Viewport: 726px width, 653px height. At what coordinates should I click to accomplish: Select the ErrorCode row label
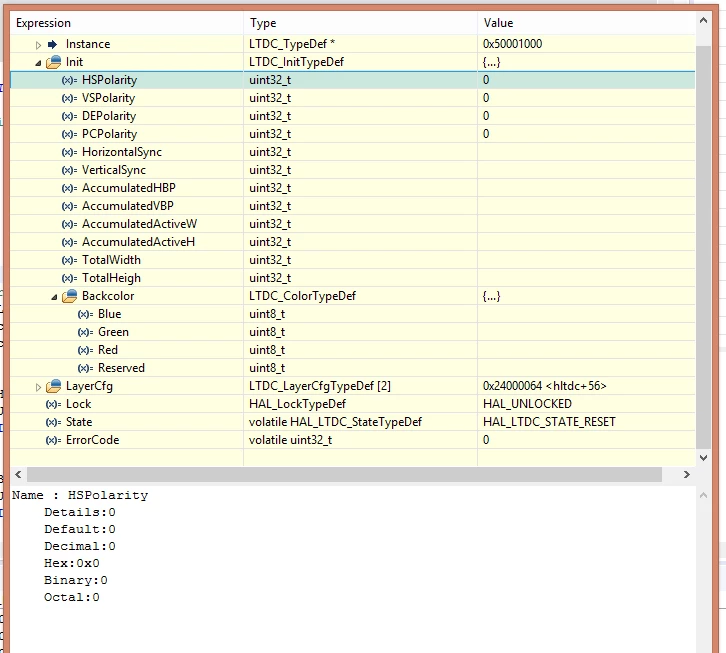coord(93,440)
